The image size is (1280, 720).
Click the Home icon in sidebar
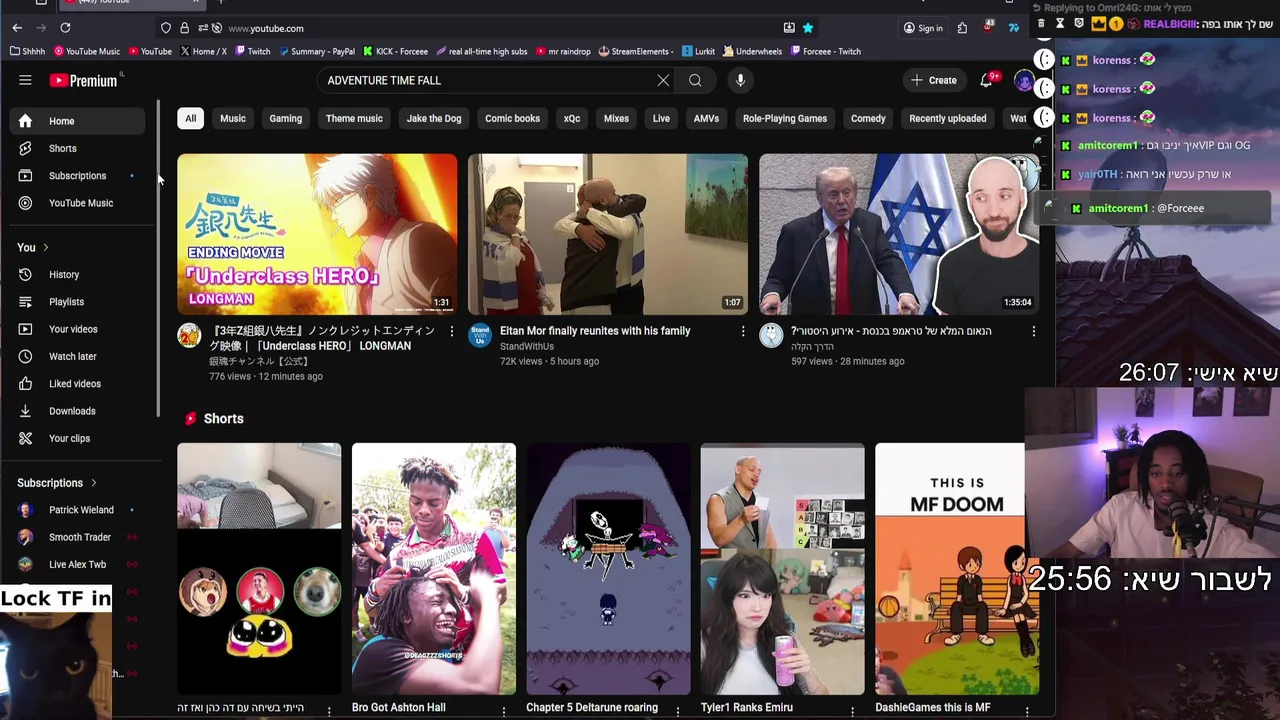tap(25, 121)
